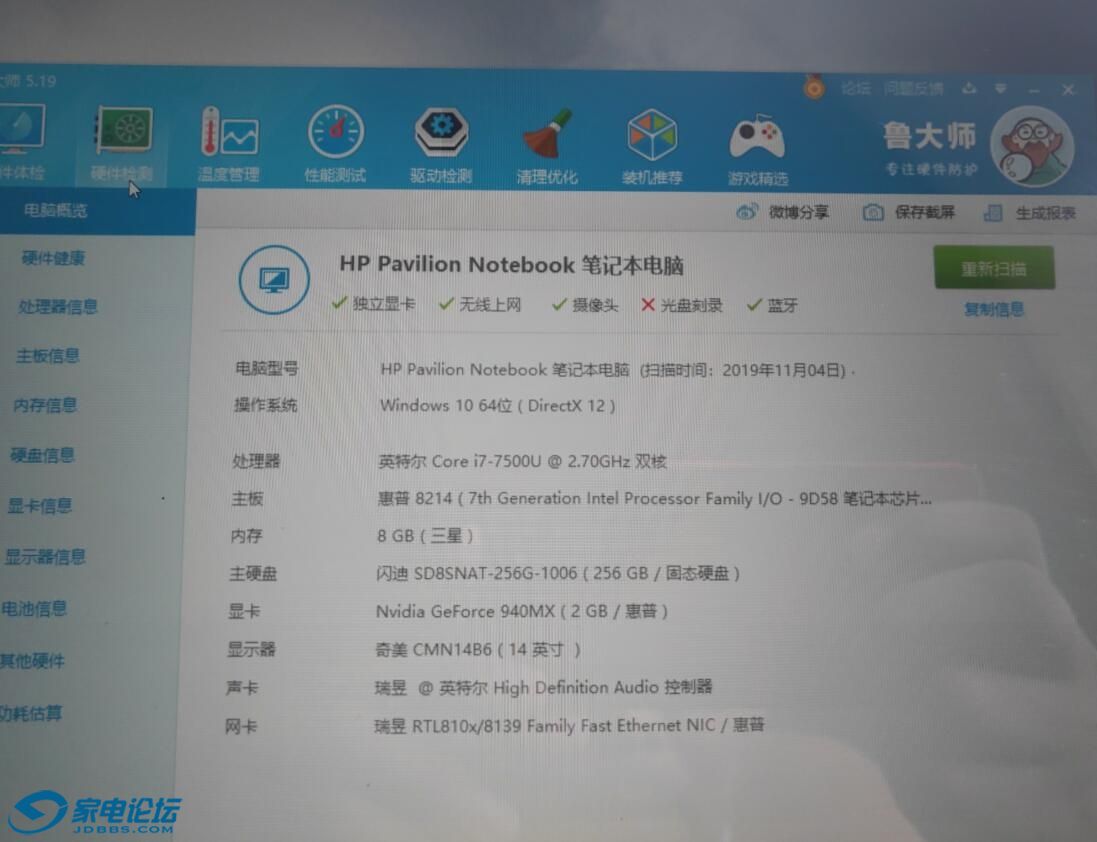Open 游戏精选 gamepad icon
The width and height of the screenshot is (1097, 842).
[x=757, y=136]
